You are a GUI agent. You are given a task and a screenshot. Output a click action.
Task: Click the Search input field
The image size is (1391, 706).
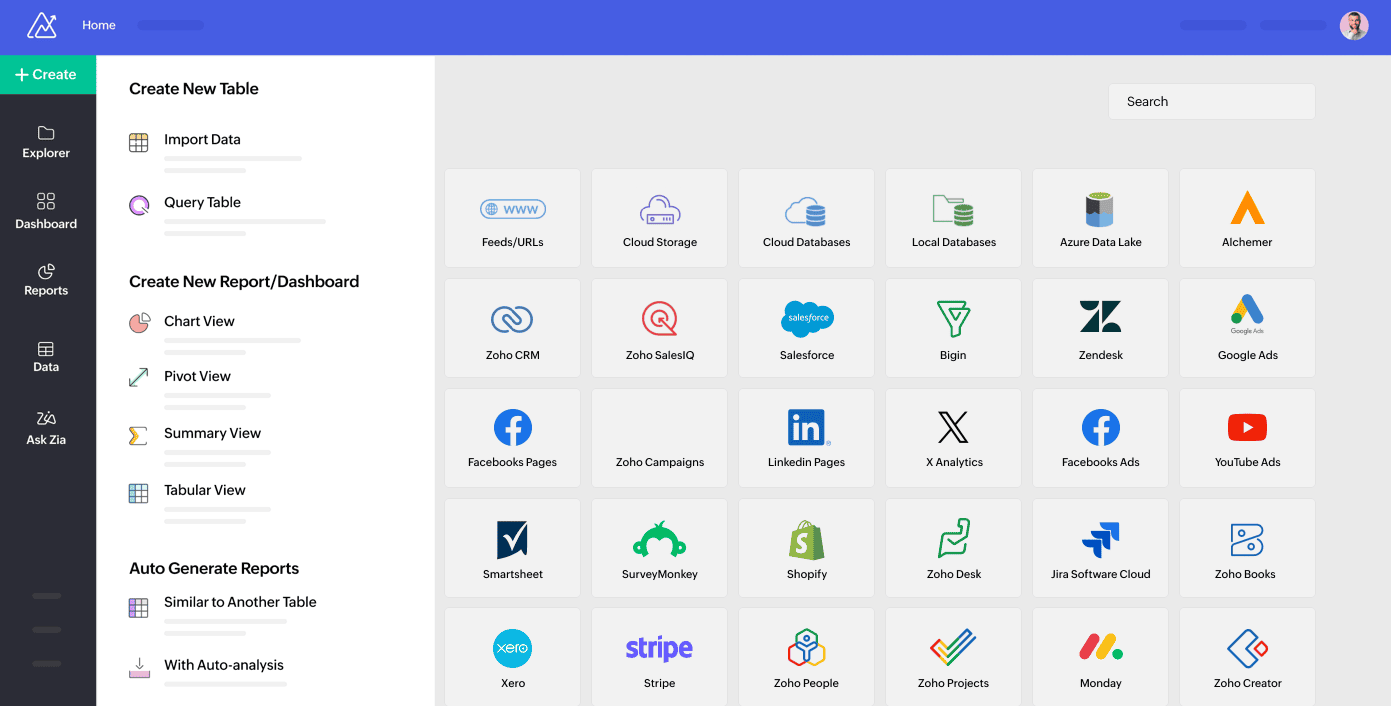coord(1211,101)
